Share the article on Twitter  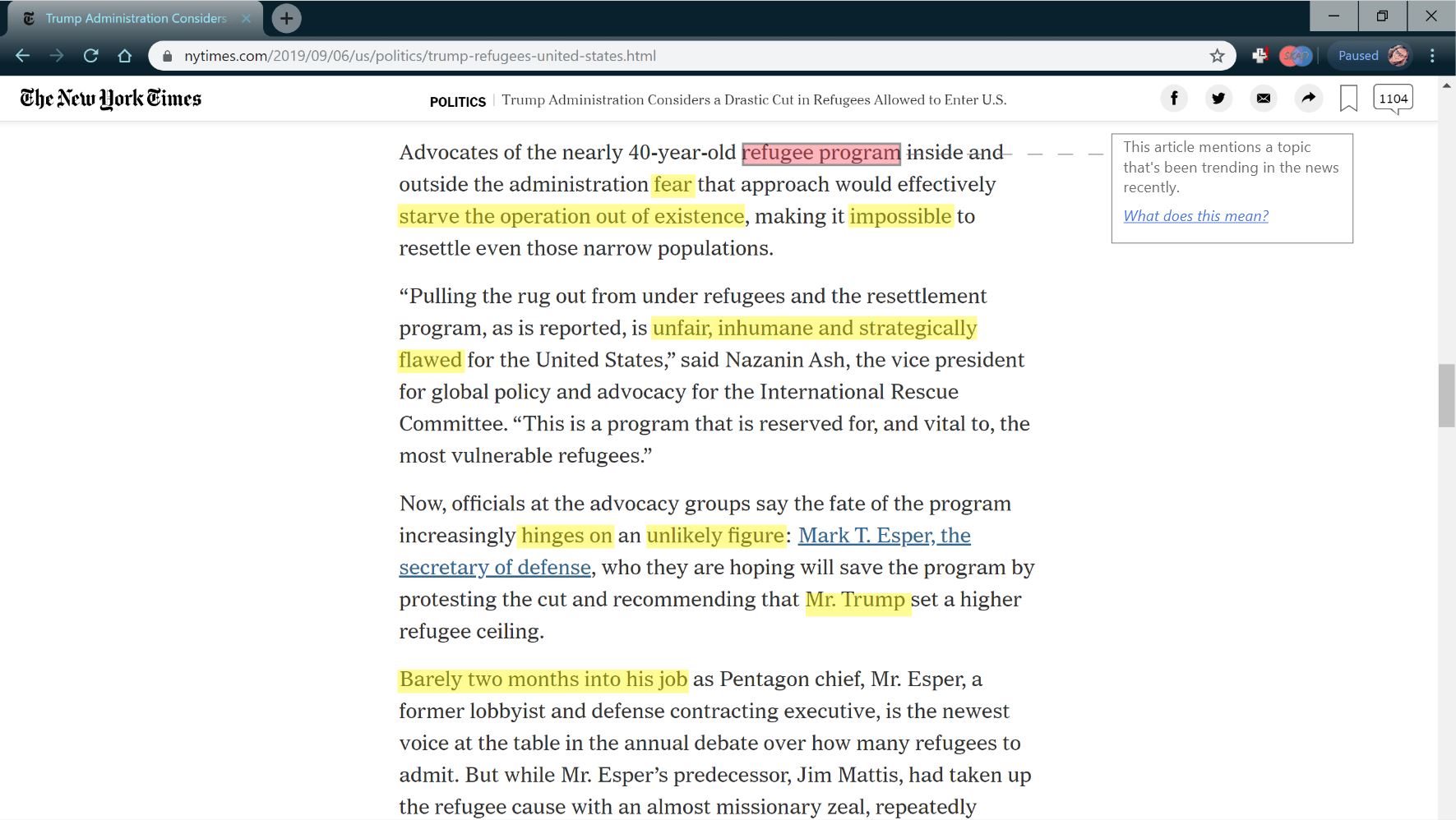(x=1218, y=99)
